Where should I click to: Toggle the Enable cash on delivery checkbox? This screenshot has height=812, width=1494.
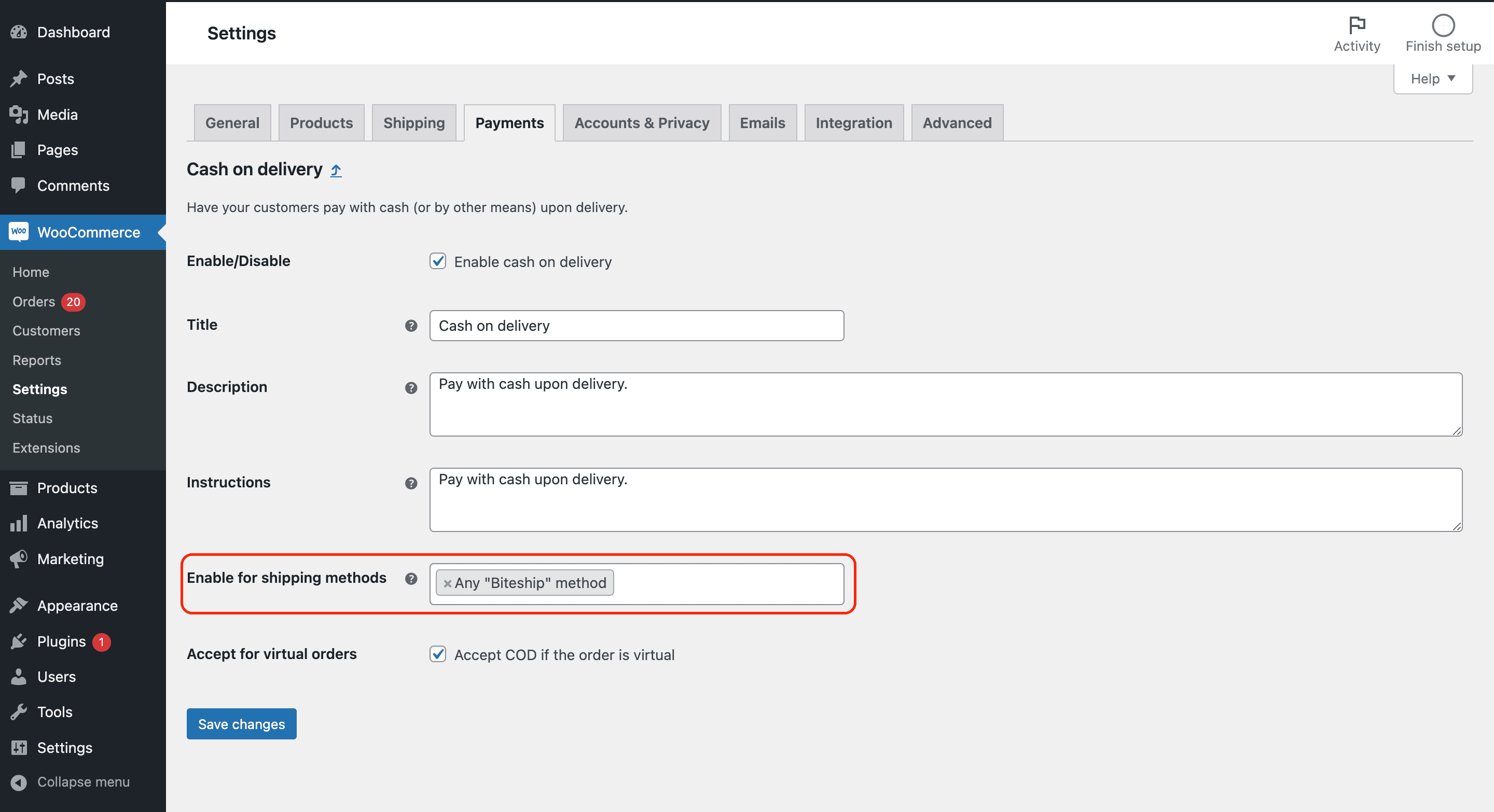point(438,261)
